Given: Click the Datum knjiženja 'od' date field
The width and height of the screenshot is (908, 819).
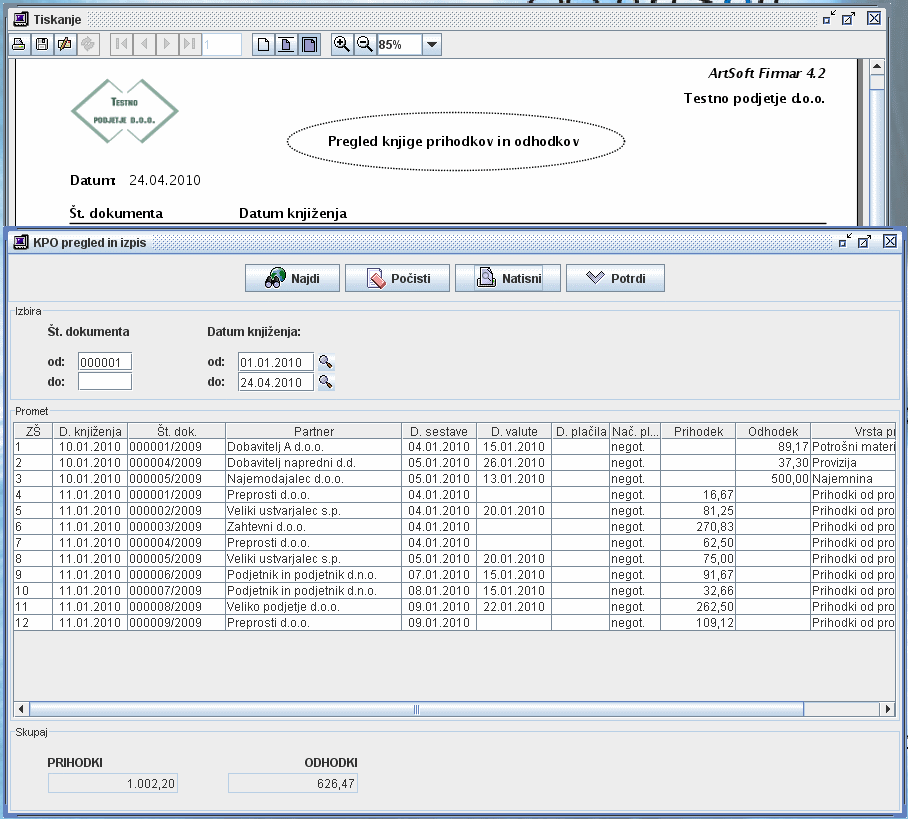Looking at the screenshot, I should pos(276,362).
